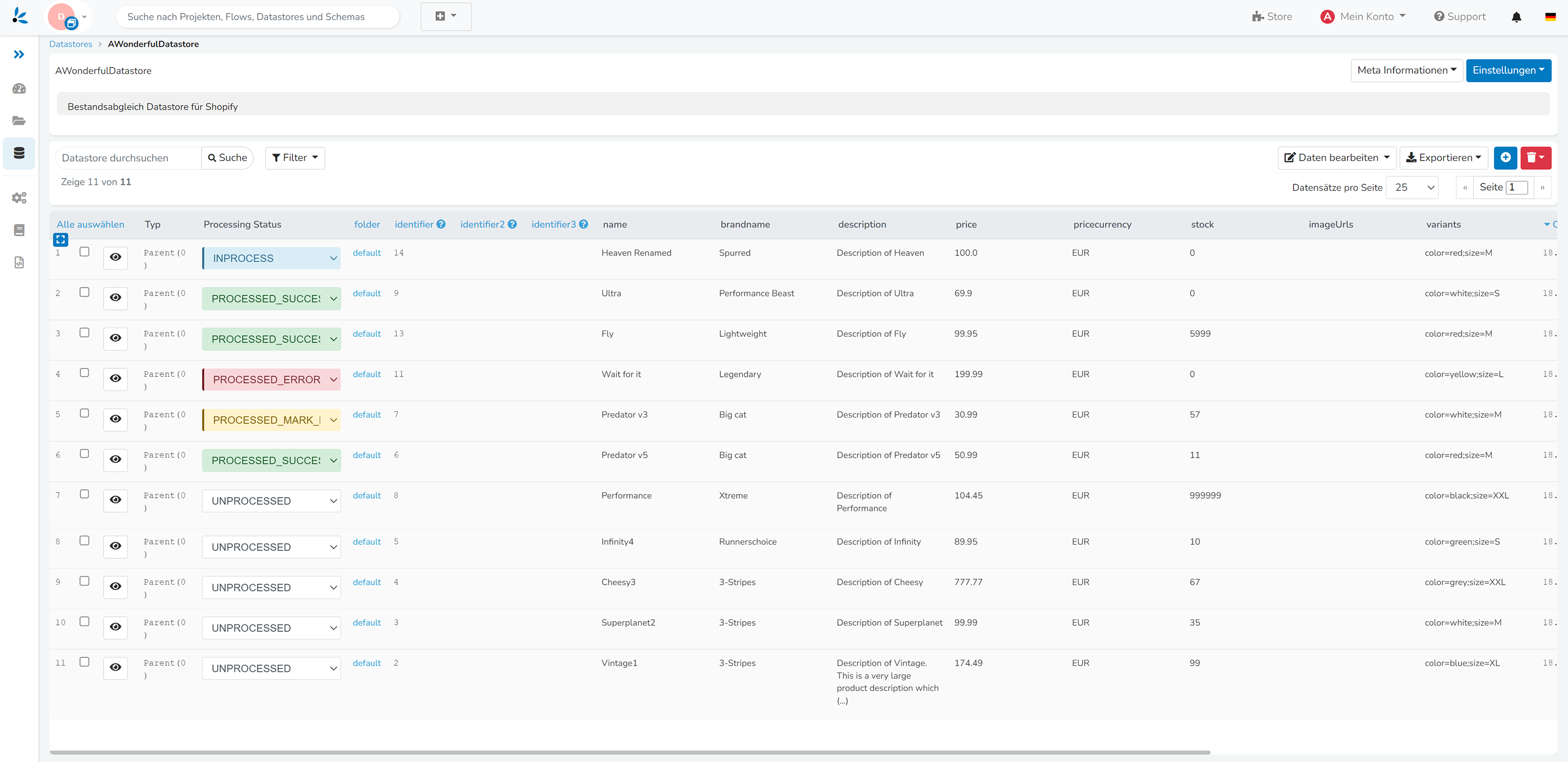This screenshot has height=762, width=1568.
Task: Click the horizontal scrollbar at the bottom
Action: [630, 752]
